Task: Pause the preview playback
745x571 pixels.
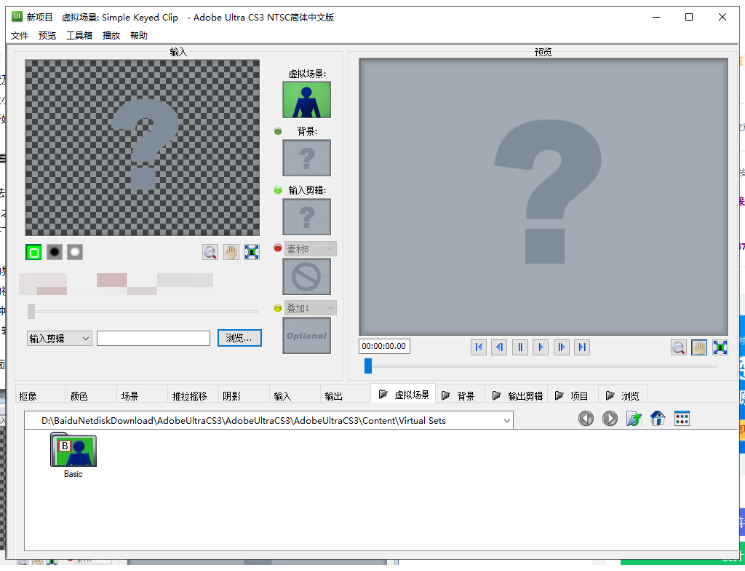Action: (520, 348)
